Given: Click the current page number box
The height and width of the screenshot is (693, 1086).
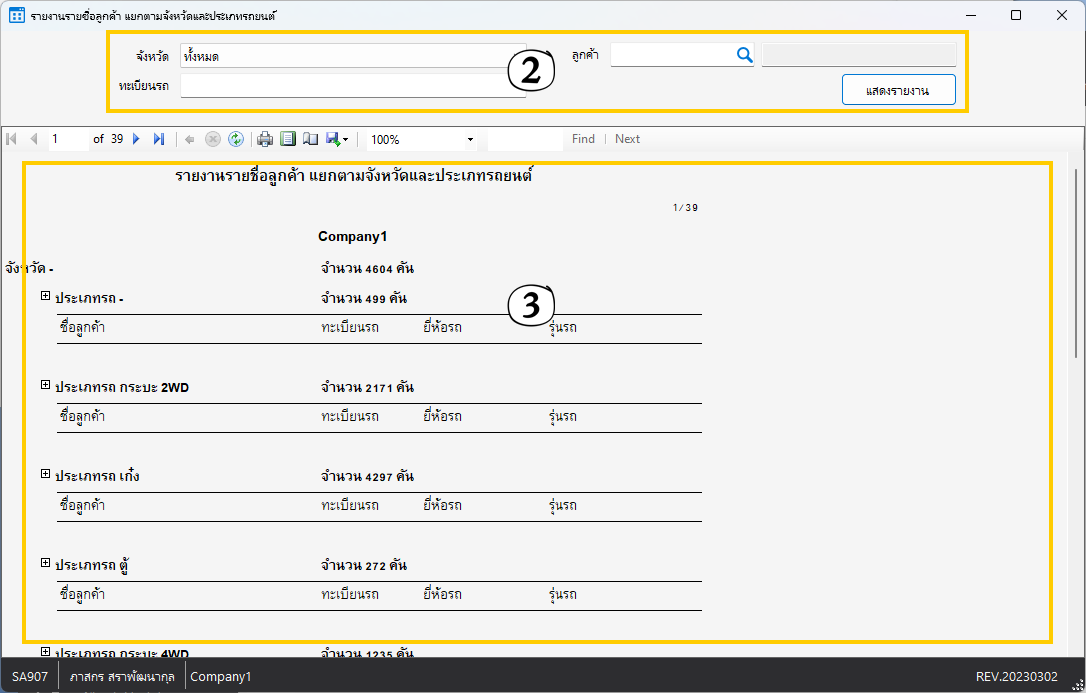Looking at the screenshot, I should [x=68, y=139].
